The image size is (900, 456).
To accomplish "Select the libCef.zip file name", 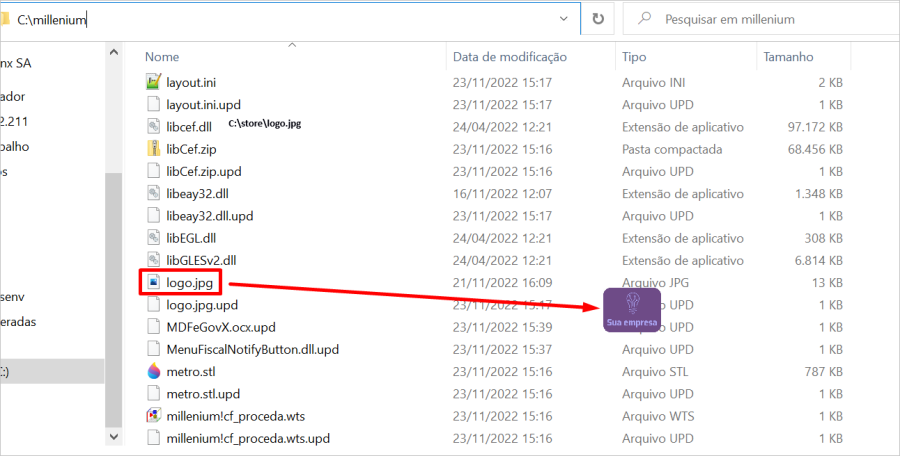I will click(x=191, y=149).
